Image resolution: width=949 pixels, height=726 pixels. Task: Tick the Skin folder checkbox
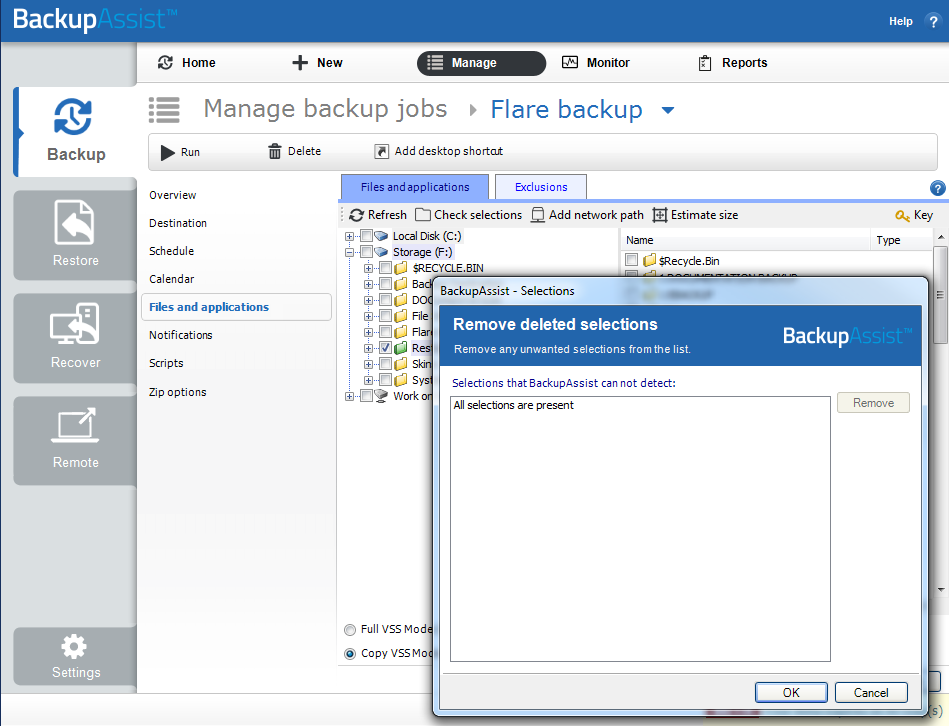pyautogui.click(x=386, y=364)
